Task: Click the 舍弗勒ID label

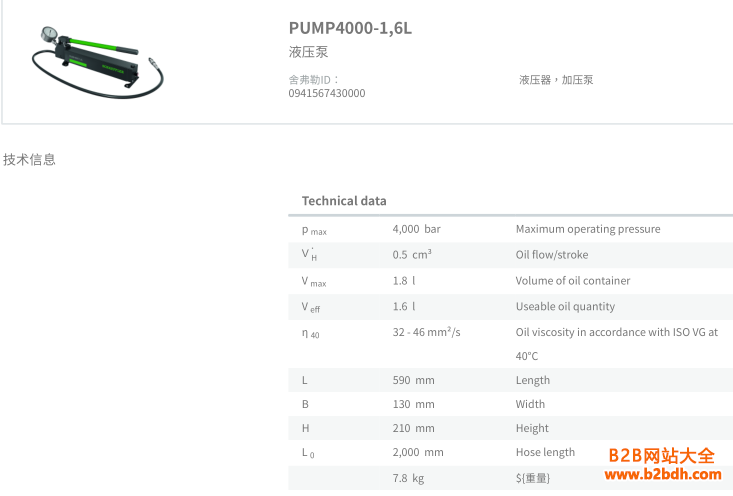Action: click(x=314, y=80)
